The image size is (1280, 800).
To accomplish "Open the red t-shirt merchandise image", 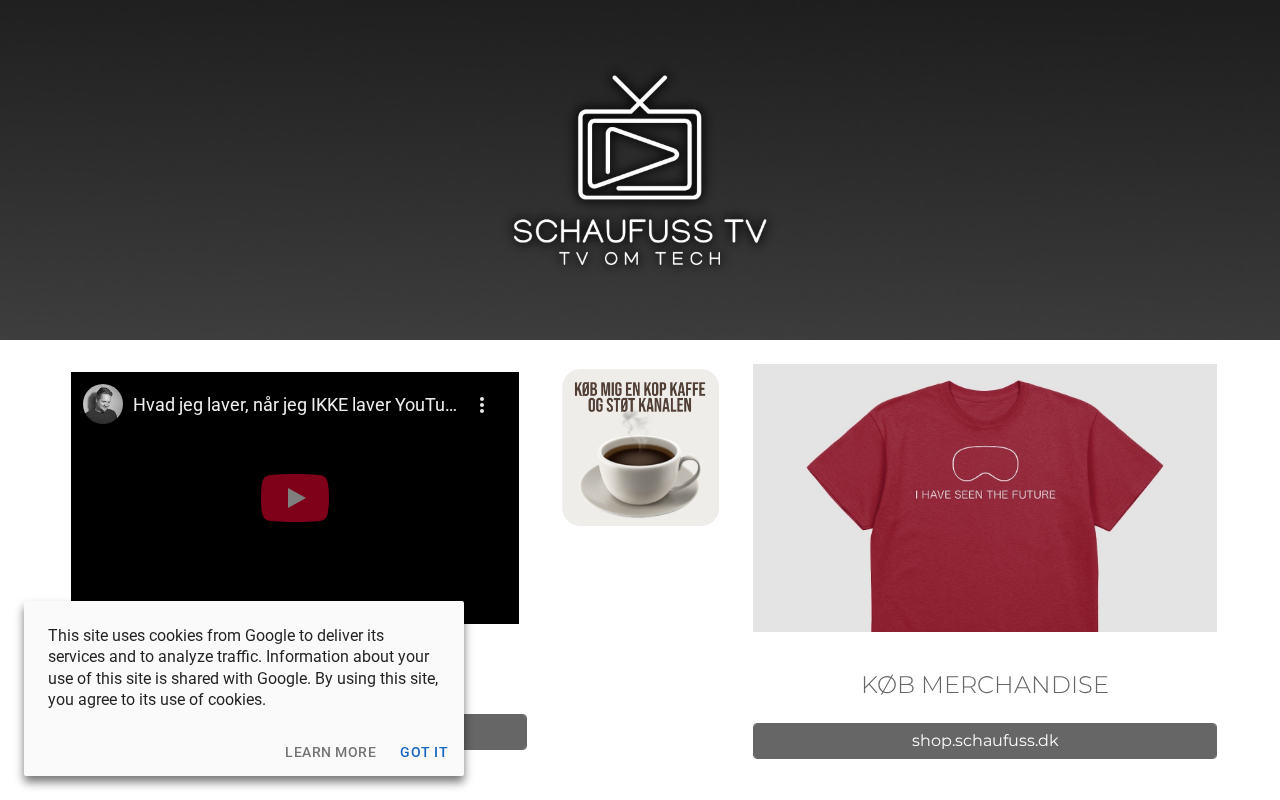I will pyautogui.click(x=985, y=498).
